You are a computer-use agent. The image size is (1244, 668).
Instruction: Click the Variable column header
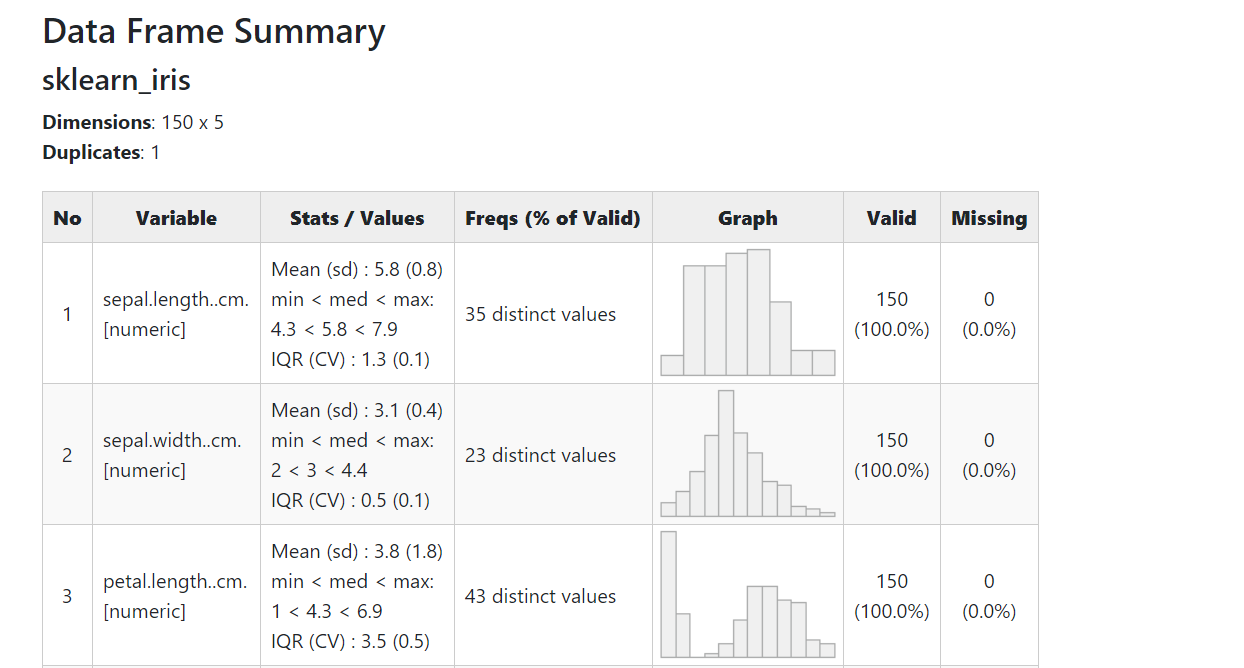176,218
